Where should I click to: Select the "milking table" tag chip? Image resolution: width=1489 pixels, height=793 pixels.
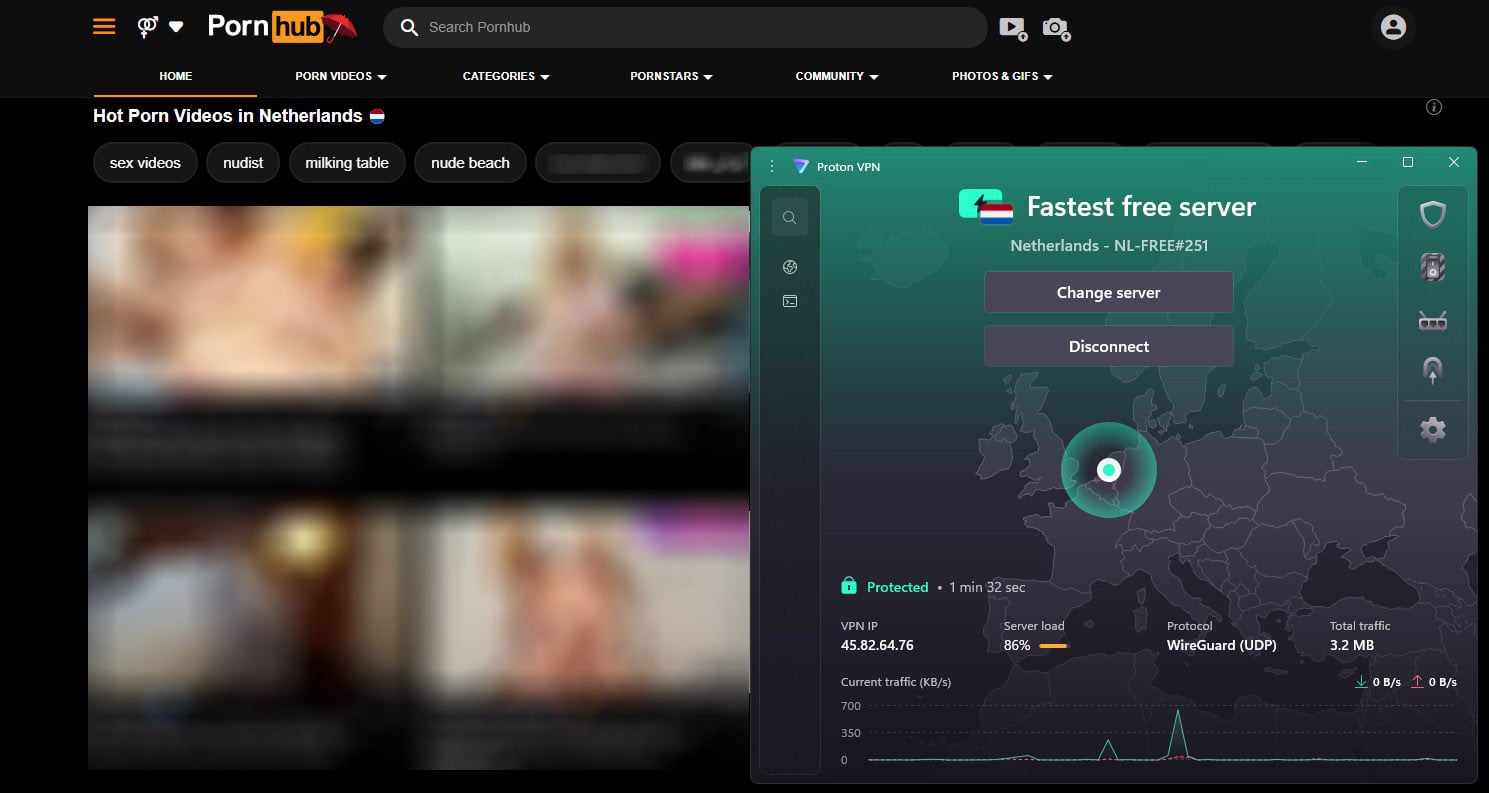point(347,163)
